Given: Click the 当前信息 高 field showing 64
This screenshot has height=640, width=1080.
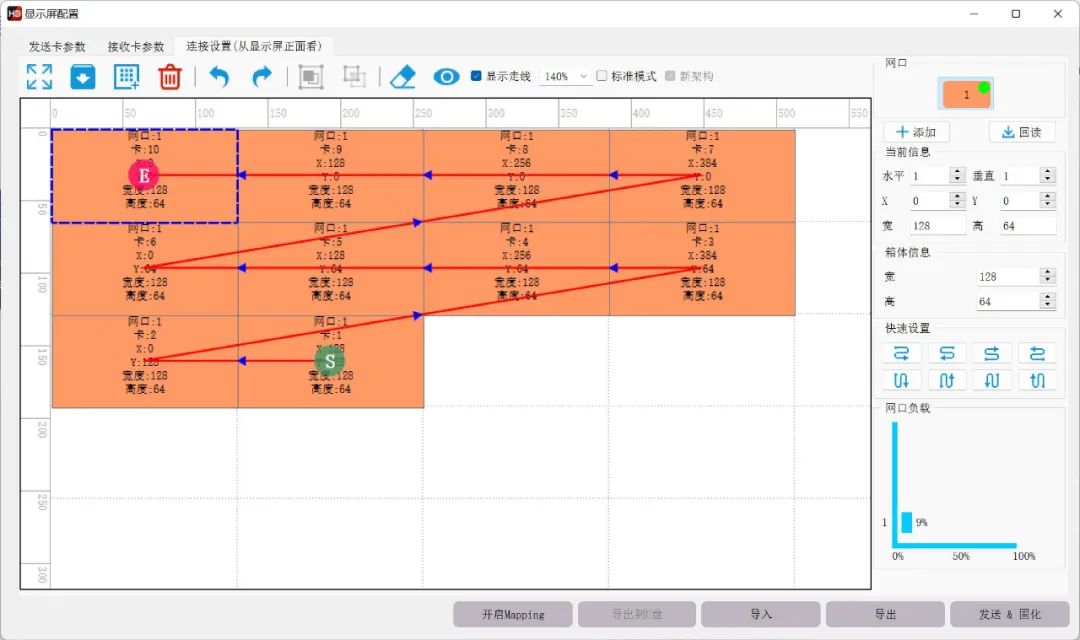Looking at the screenshot, I should (1028, 226).
